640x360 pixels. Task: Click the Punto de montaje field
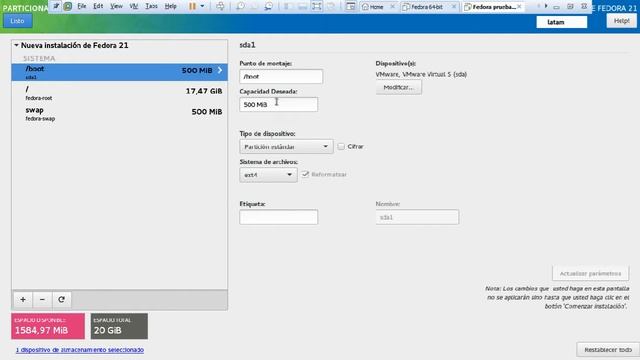281,76
